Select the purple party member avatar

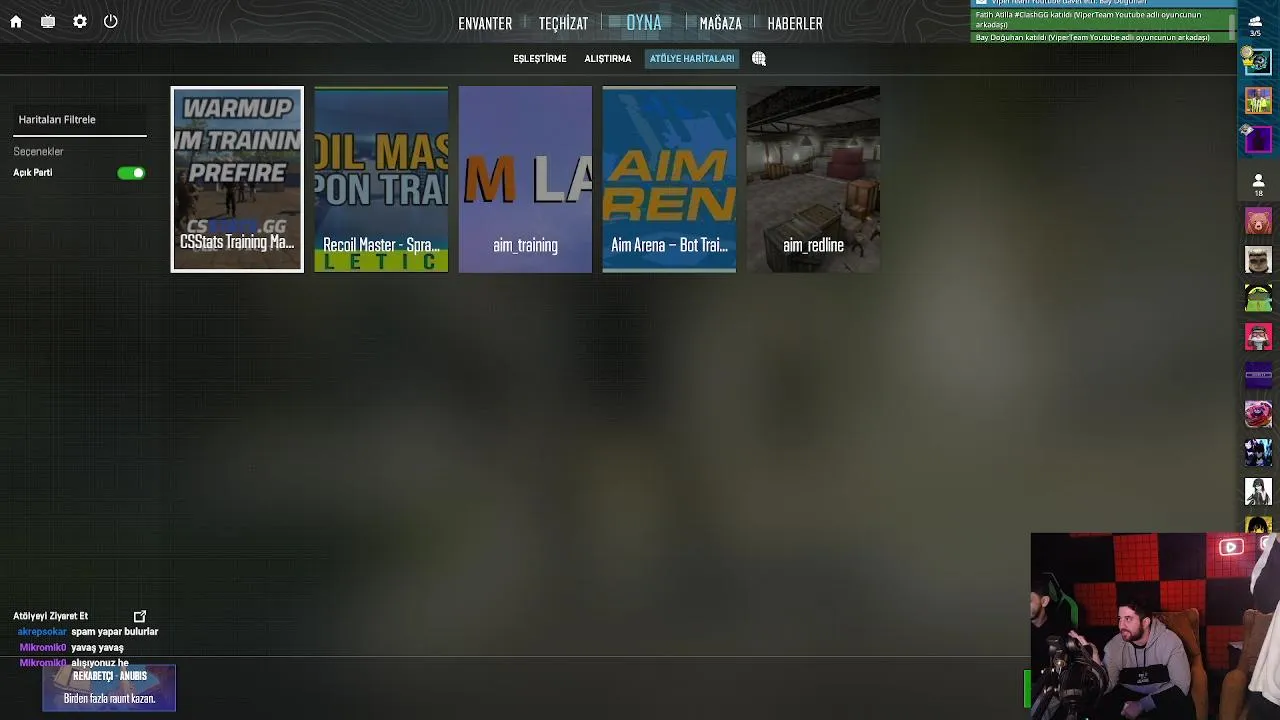click(x=1258, y=139)
